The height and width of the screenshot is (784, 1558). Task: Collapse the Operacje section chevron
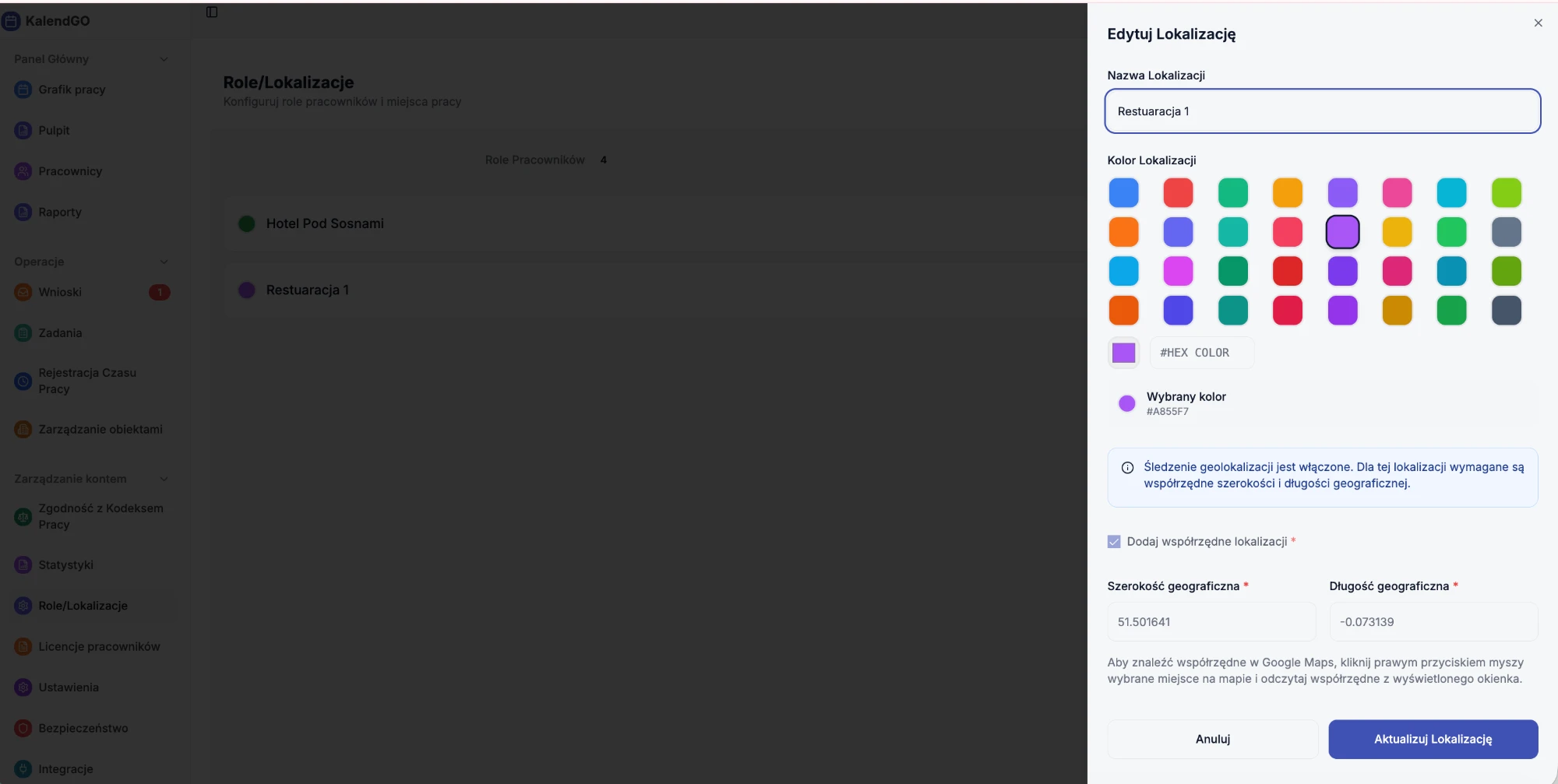coord(164,262)
